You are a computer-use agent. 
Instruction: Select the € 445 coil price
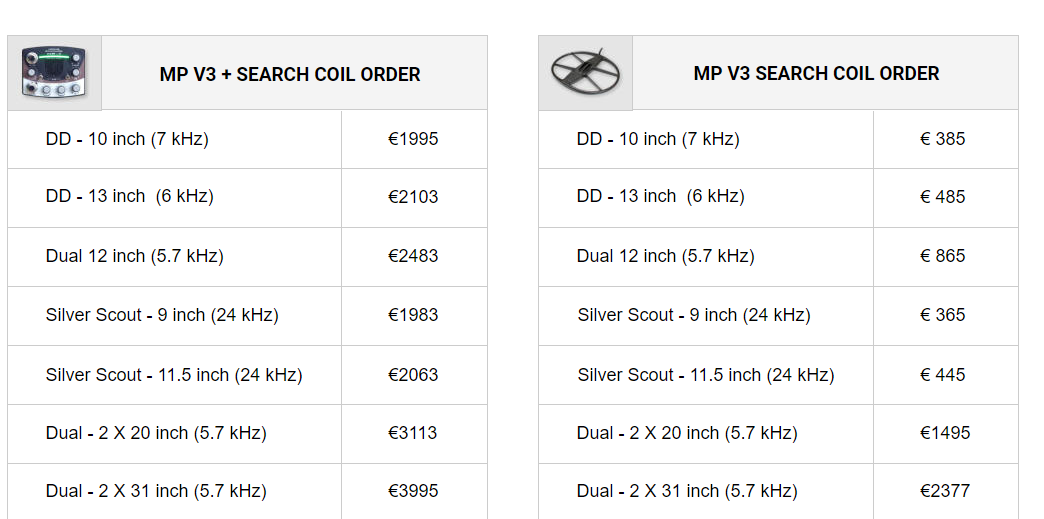click(x=943, y=375)
